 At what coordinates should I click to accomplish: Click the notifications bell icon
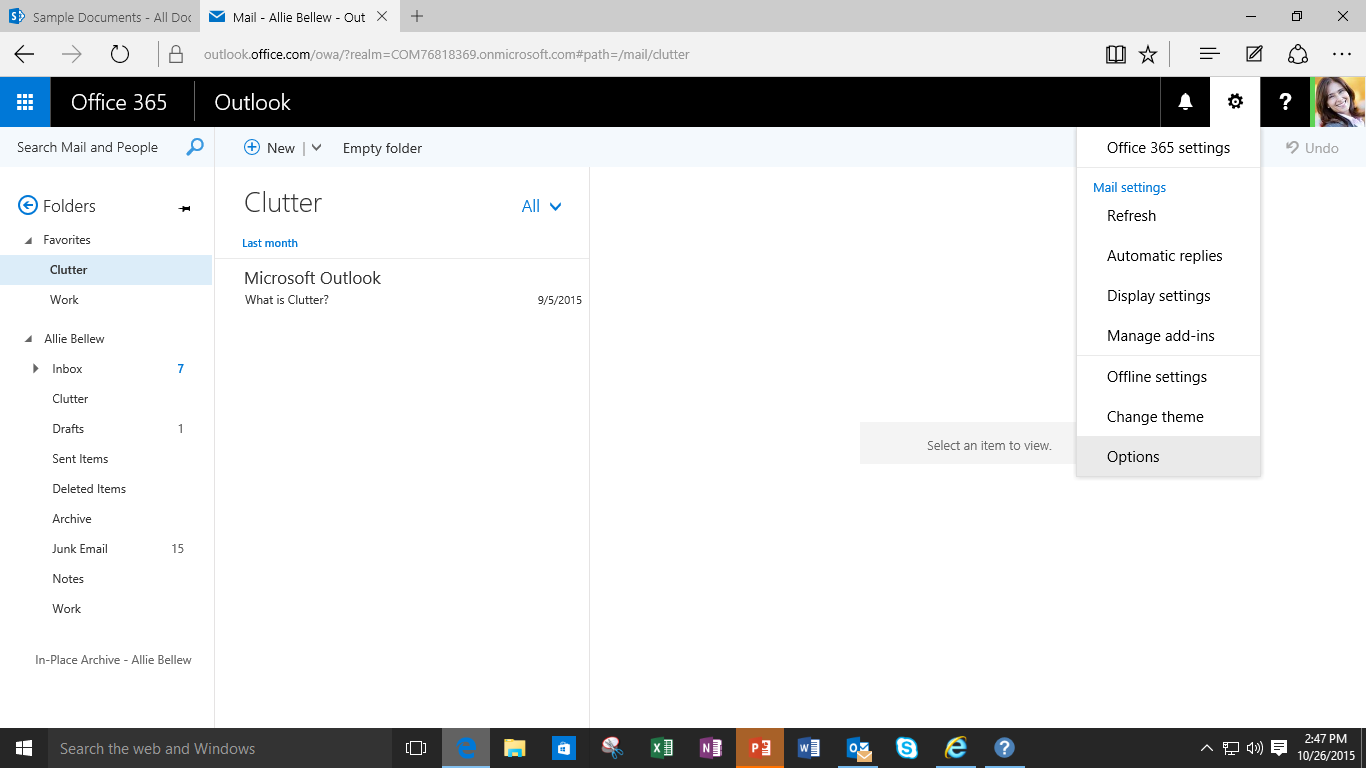click(1184, 101)
